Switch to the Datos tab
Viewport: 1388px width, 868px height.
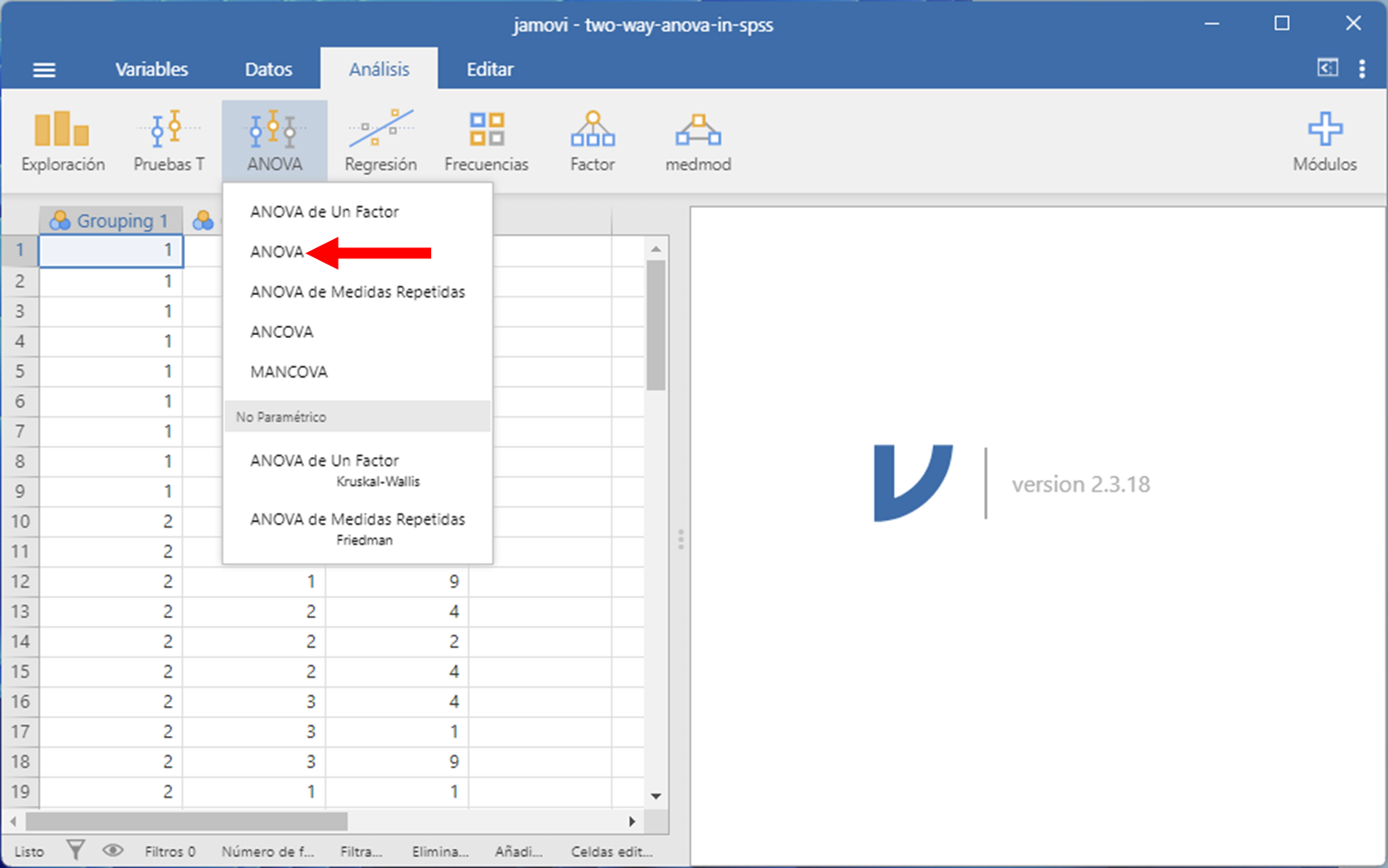pos(268,70)
